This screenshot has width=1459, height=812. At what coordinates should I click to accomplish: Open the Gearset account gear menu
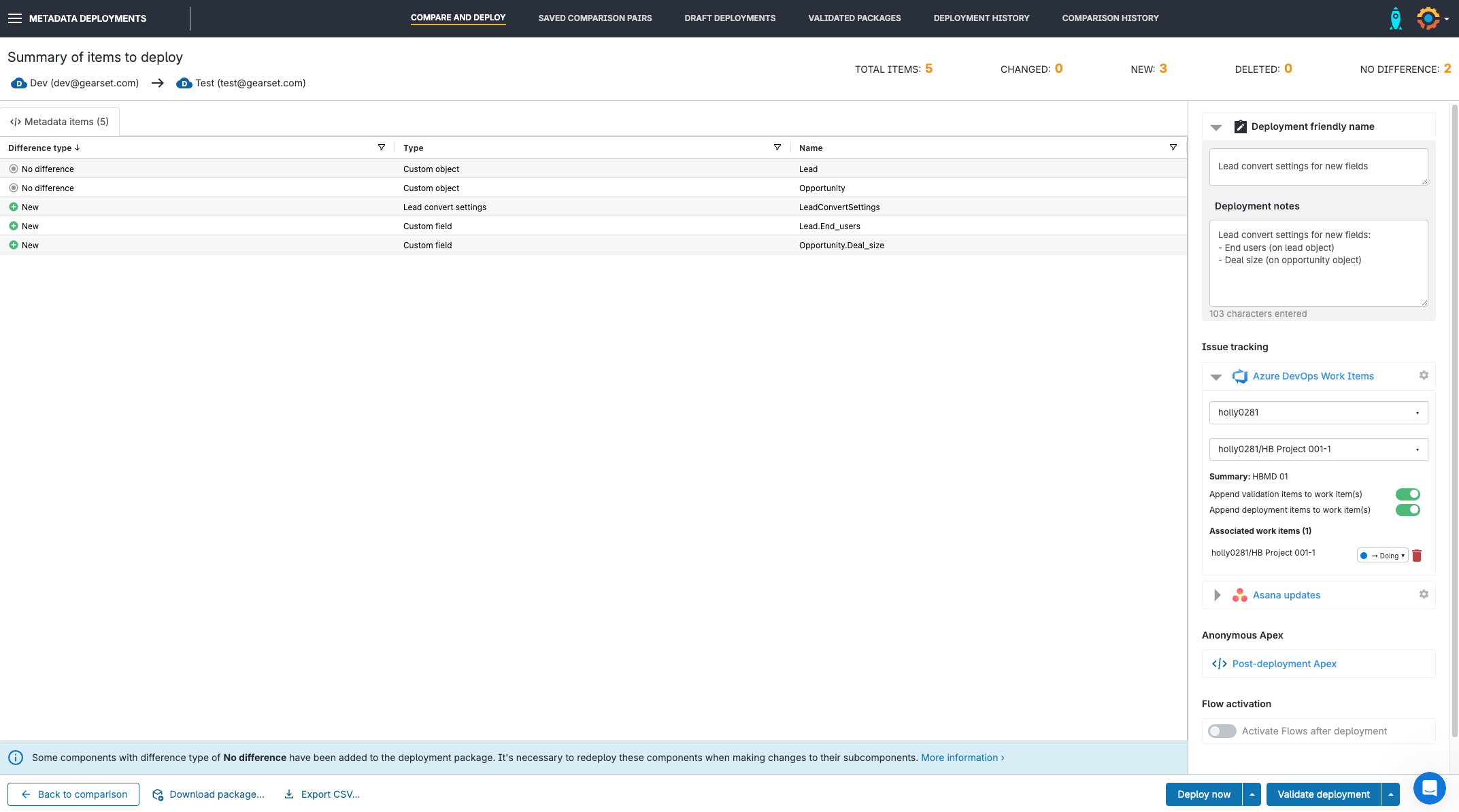tap(1430, 18)
